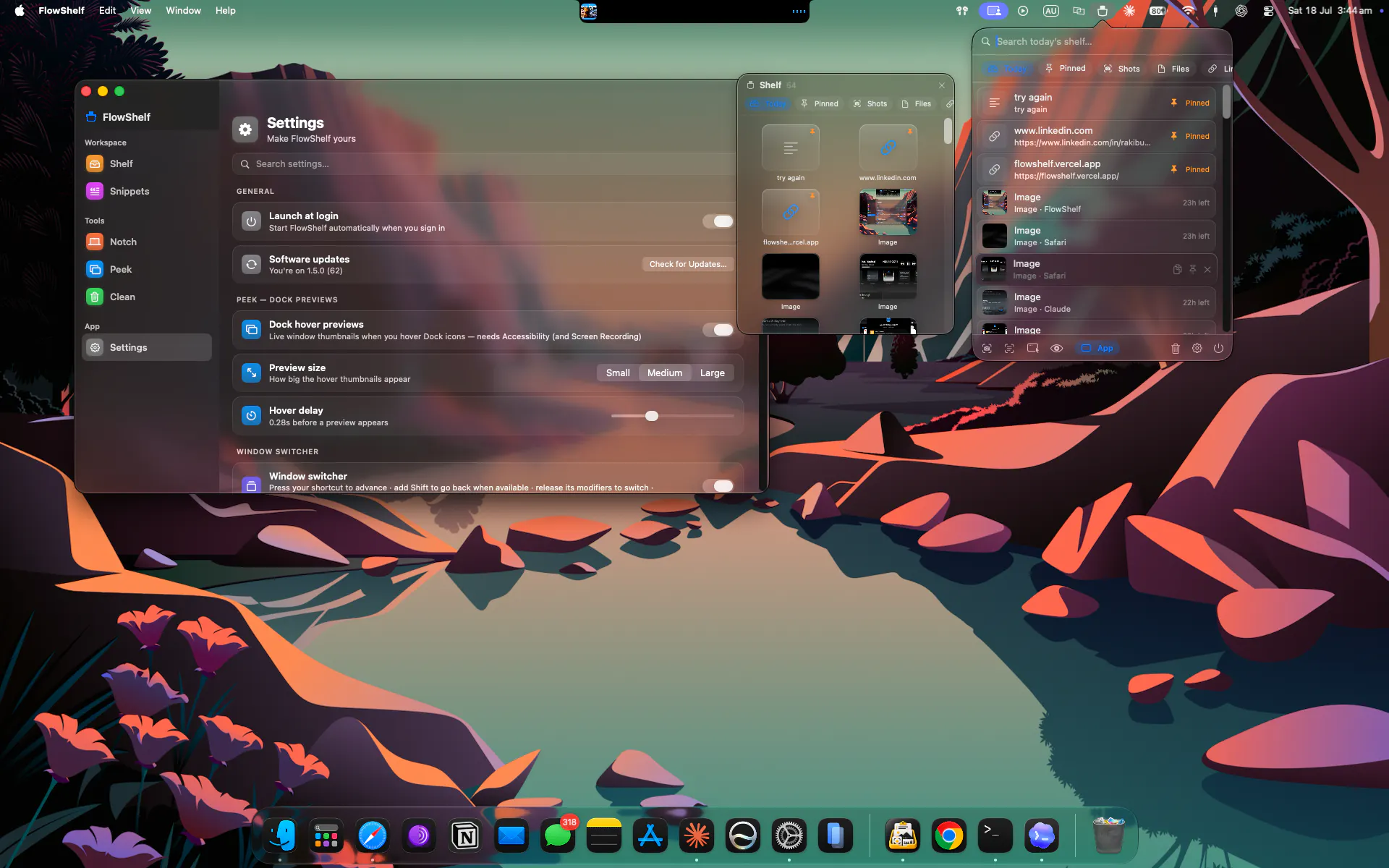Toggle the Launch at login switch
This screenshot has width=1389, height=868.
click(718, 221)
